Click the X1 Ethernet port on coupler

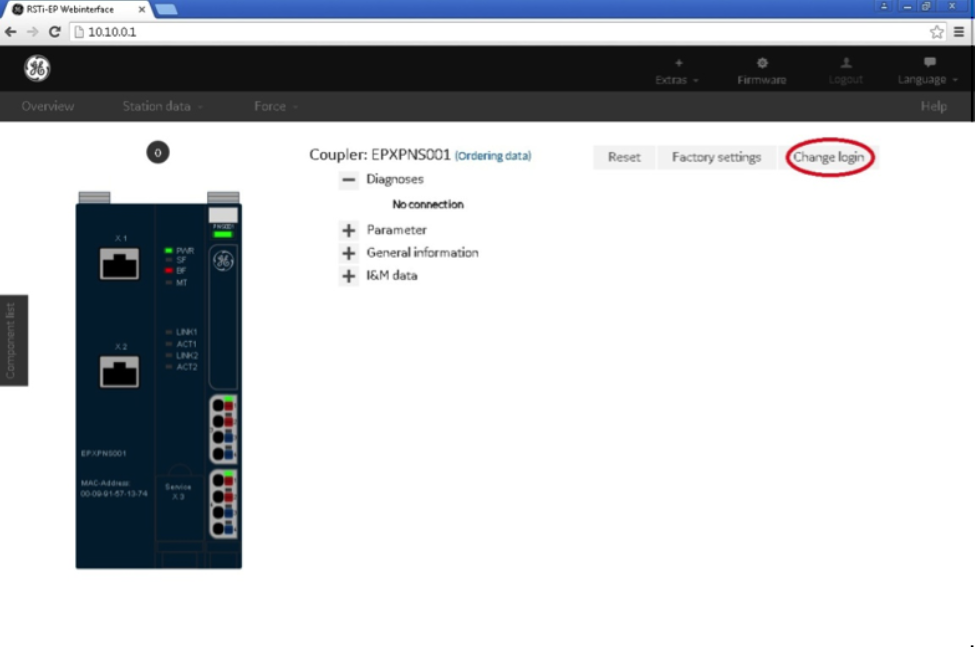coord(119,263)
